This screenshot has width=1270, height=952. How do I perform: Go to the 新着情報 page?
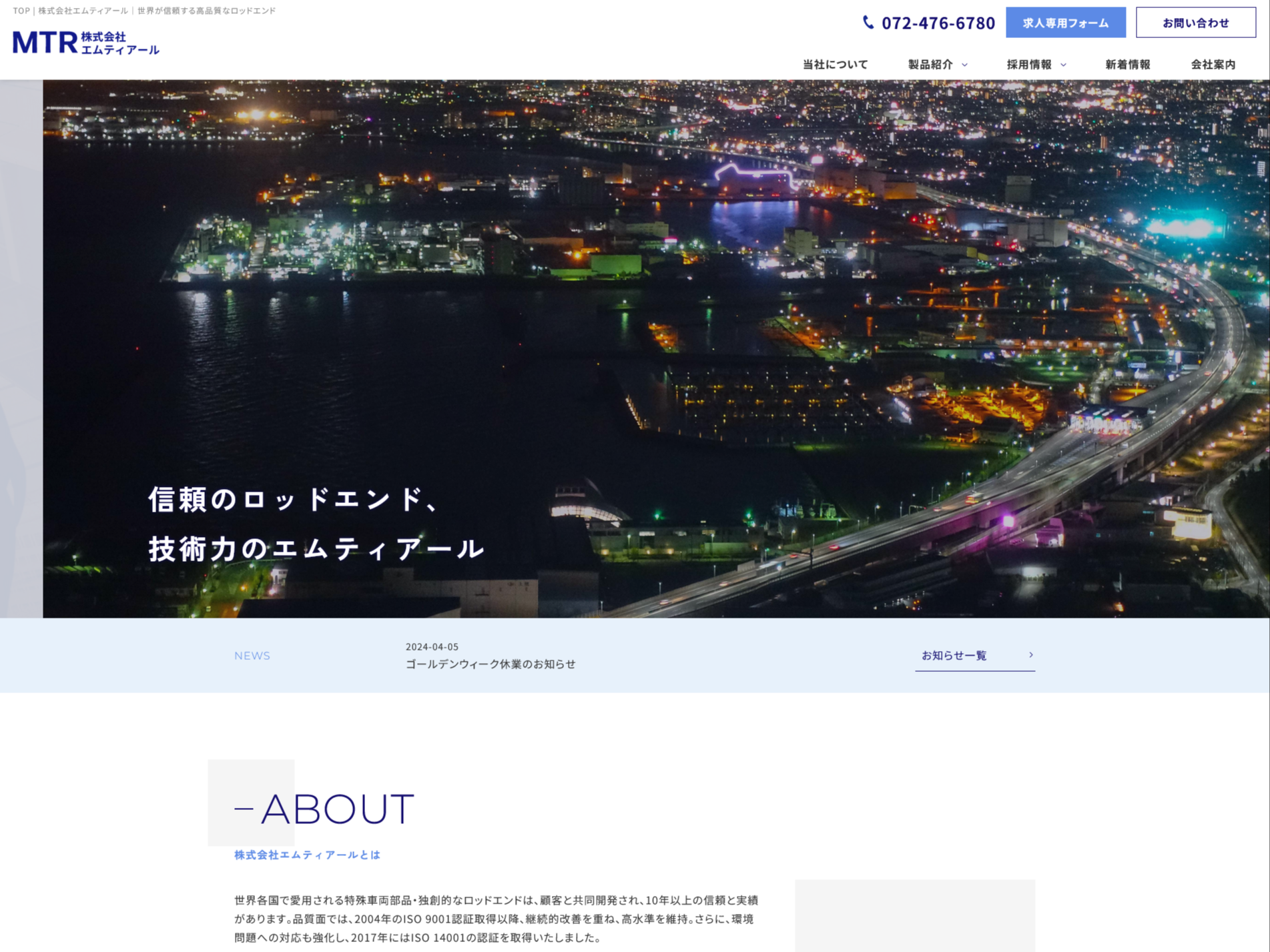point(1128,64)
